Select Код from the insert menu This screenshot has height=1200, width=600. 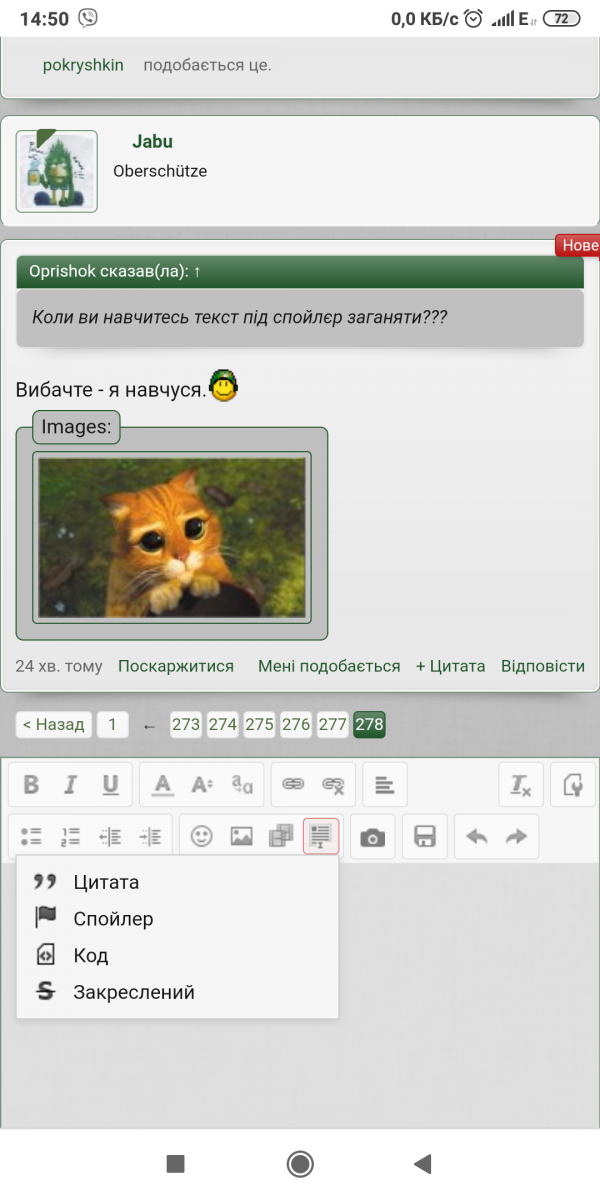pos(177,955)
